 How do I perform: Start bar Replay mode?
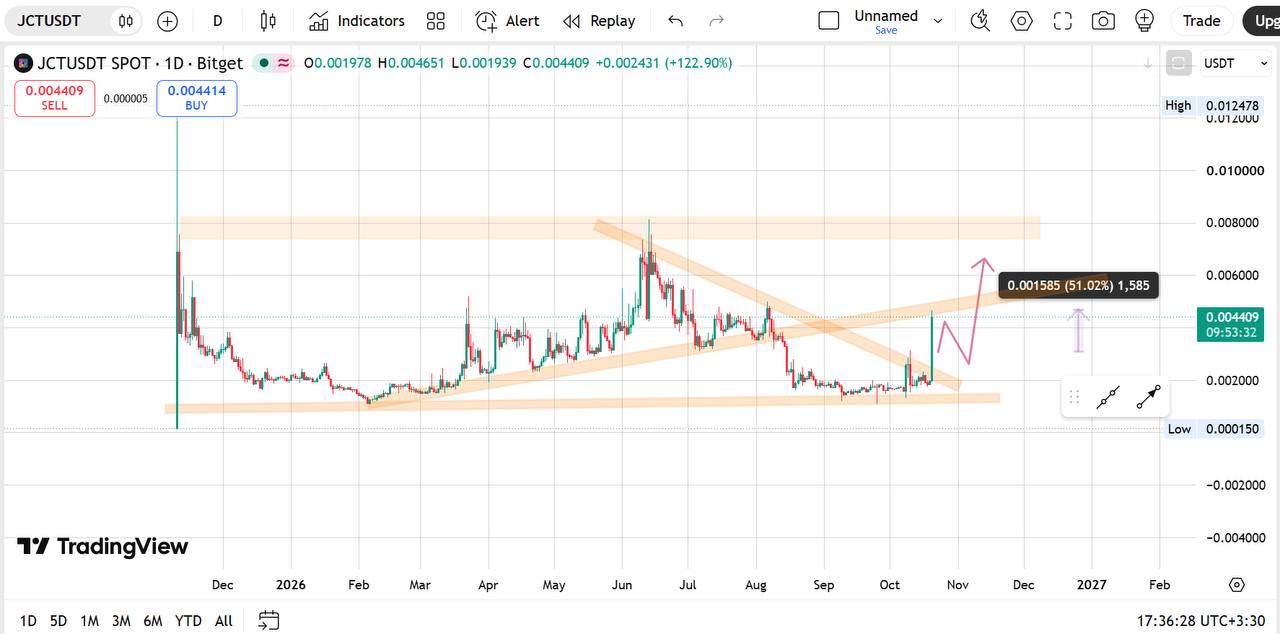599,20
